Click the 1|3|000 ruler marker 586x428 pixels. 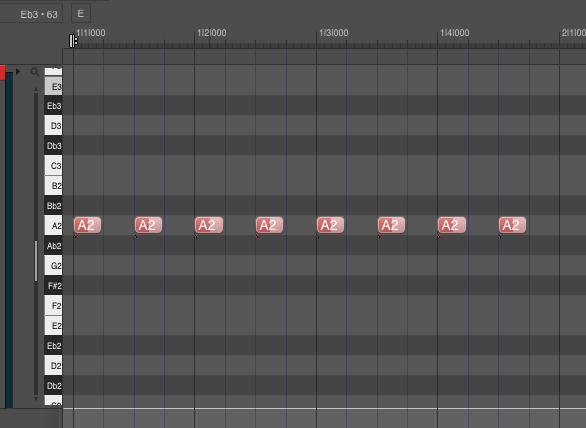tap(334, 33)
